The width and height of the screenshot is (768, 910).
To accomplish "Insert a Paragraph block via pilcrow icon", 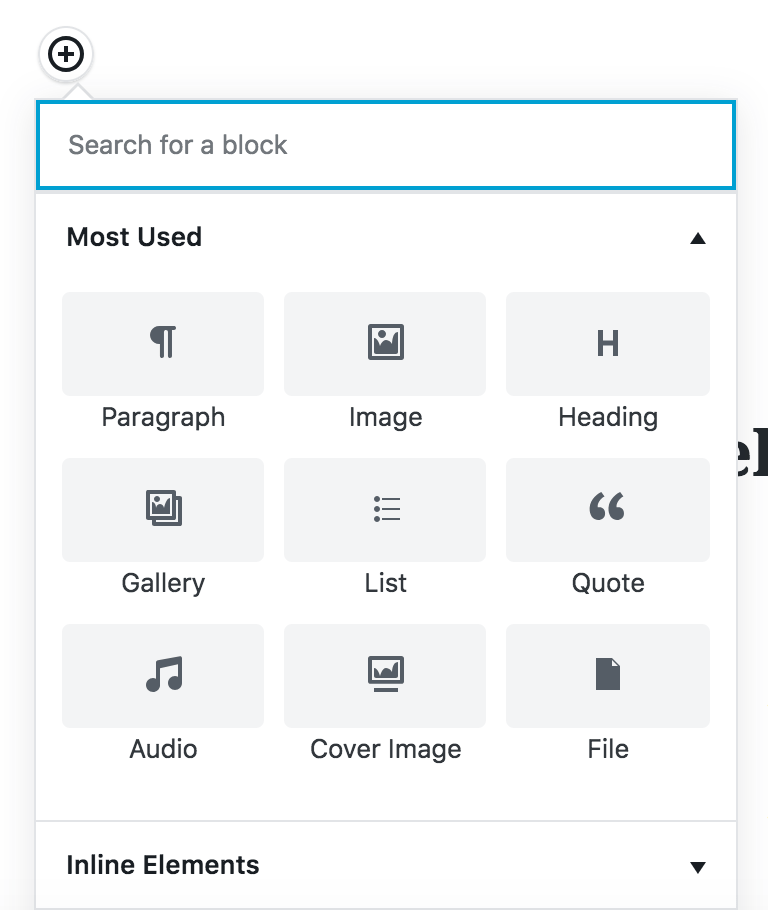I will 163,343.
